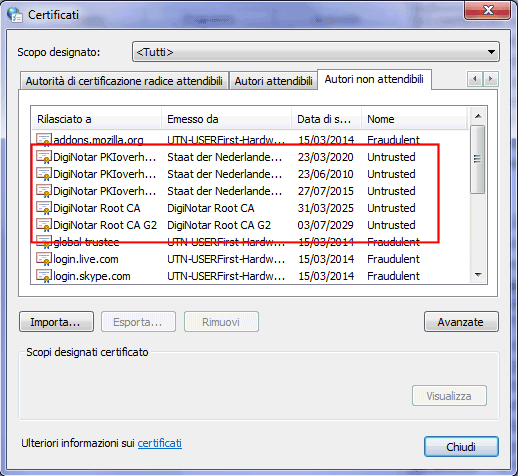Click the date 27/07/2015 cell

point(326,191)
